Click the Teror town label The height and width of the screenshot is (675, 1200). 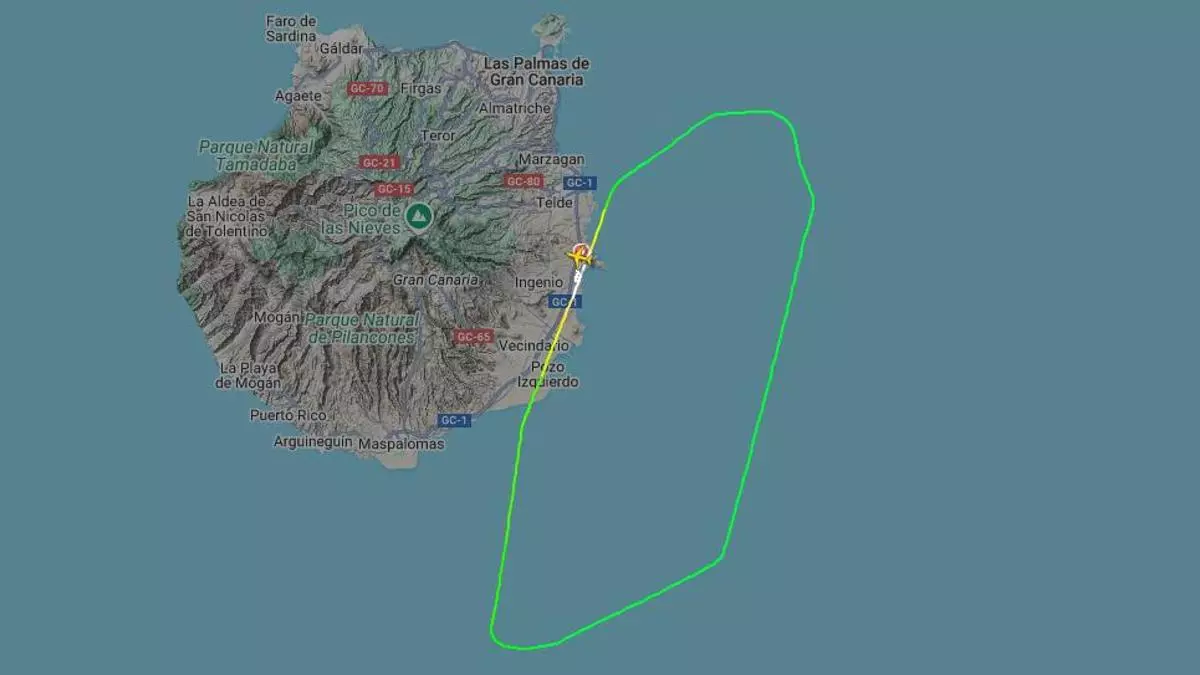click(x=437, y=135)
